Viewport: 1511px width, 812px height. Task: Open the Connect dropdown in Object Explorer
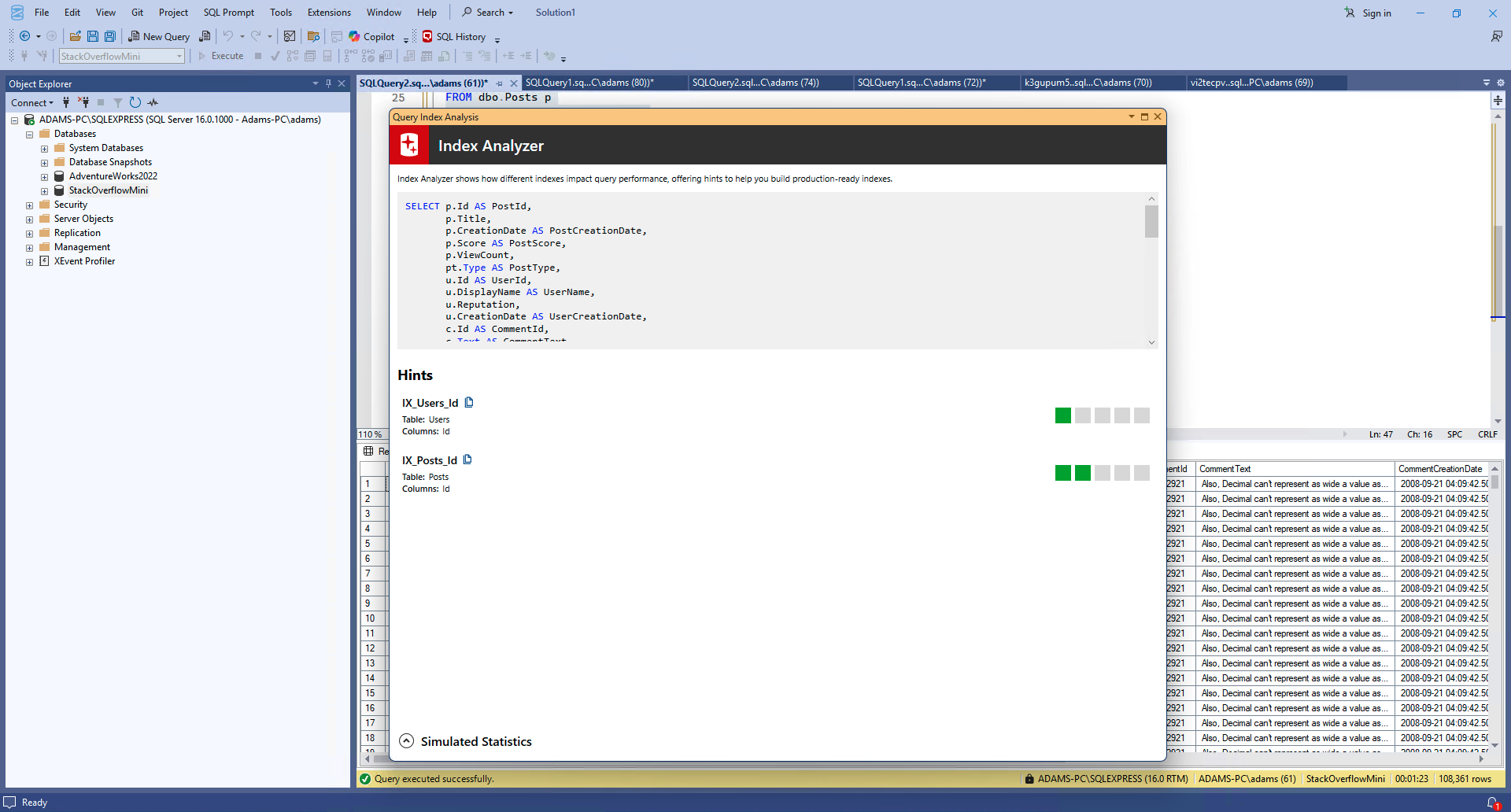32,102
